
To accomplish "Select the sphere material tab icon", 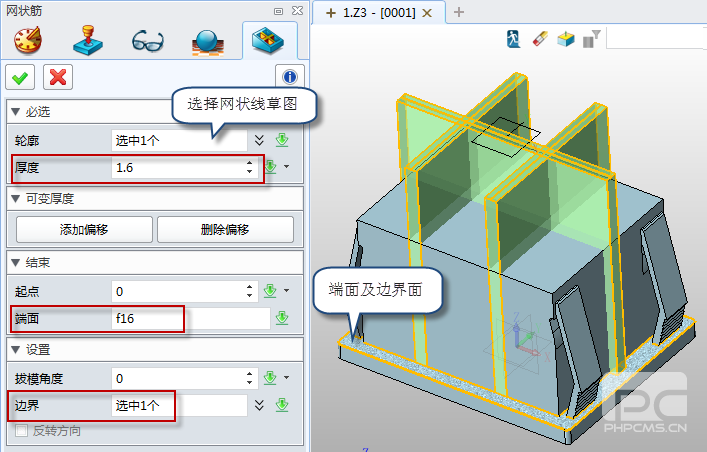I will point(209,41).
